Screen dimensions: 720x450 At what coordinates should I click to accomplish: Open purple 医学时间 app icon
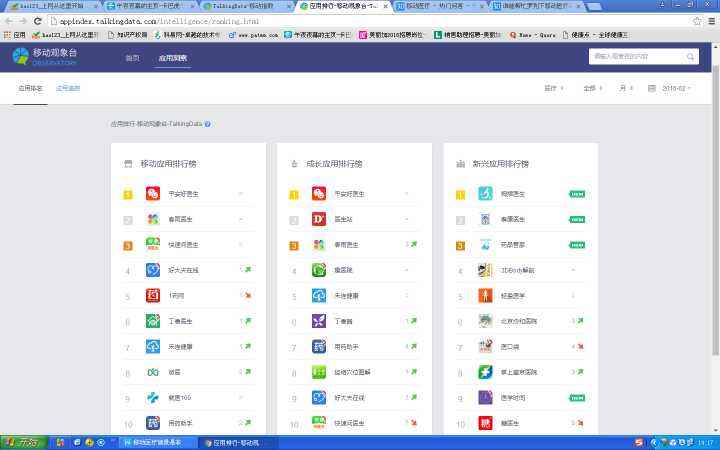point(485,397)
